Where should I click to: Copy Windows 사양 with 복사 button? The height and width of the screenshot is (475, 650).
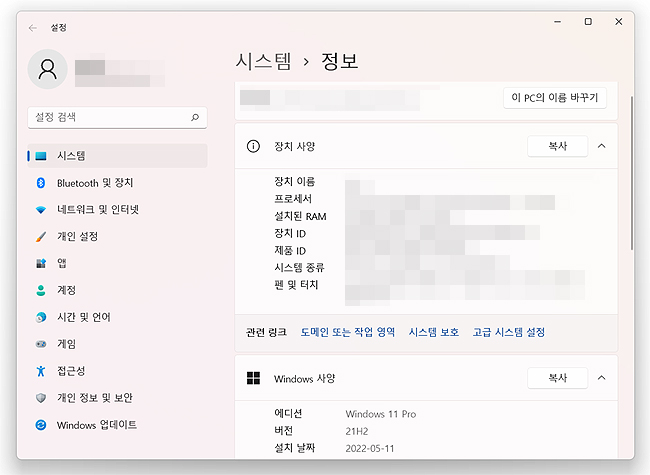click(x=558, y=378)
